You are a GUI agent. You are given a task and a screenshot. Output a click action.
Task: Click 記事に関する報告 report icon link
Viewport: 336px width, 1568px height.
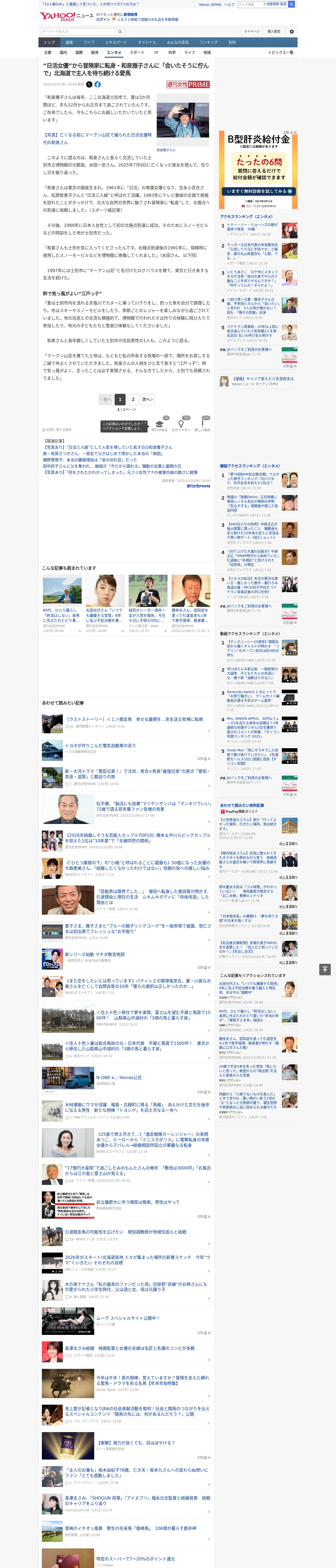[x=57, y=430]
